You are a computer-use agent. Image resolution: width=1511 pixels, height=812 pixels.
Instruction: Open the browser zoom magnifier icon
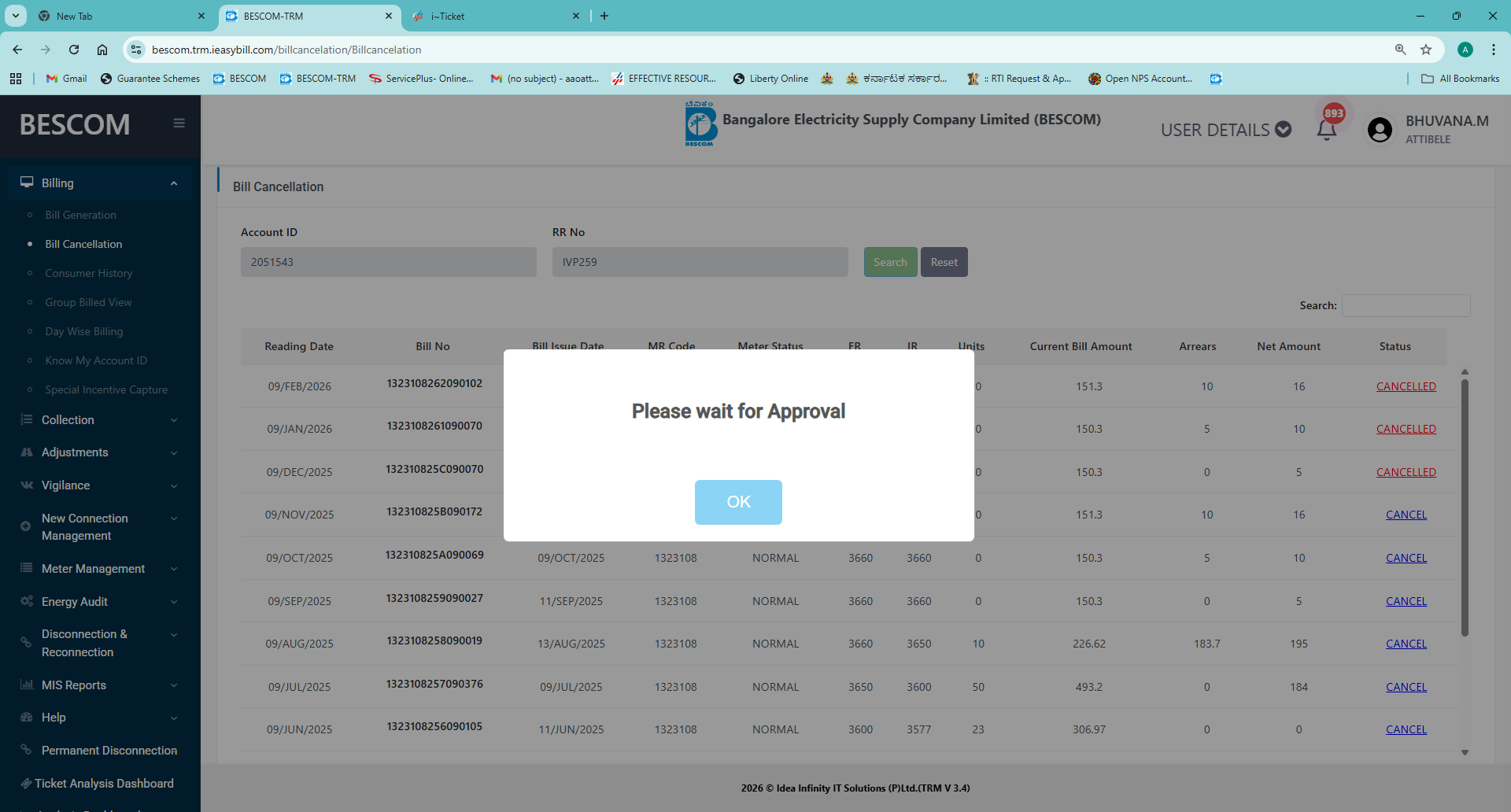click(1401, 50)
